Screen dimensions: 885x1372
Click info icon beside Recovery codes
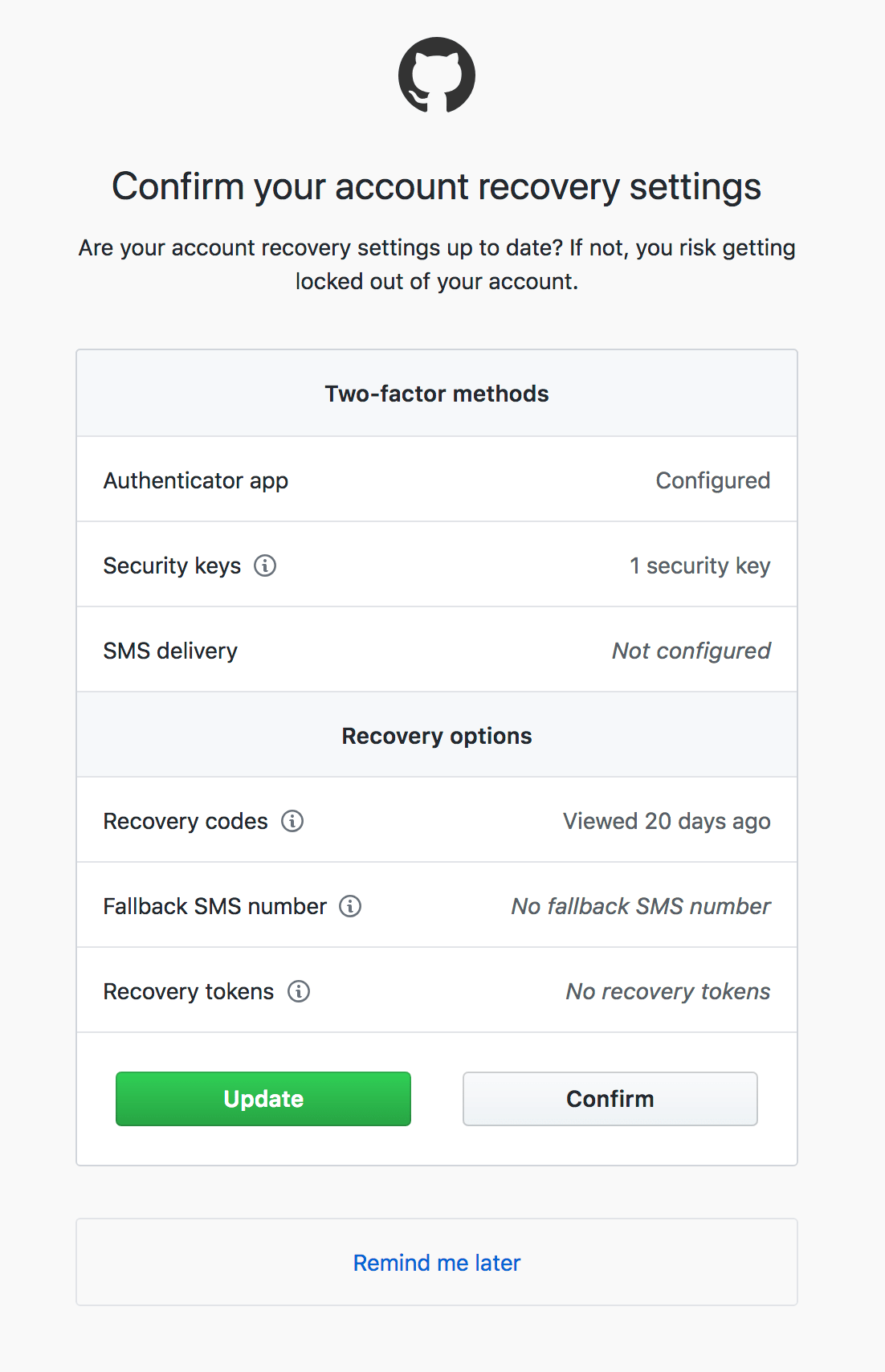292,821
